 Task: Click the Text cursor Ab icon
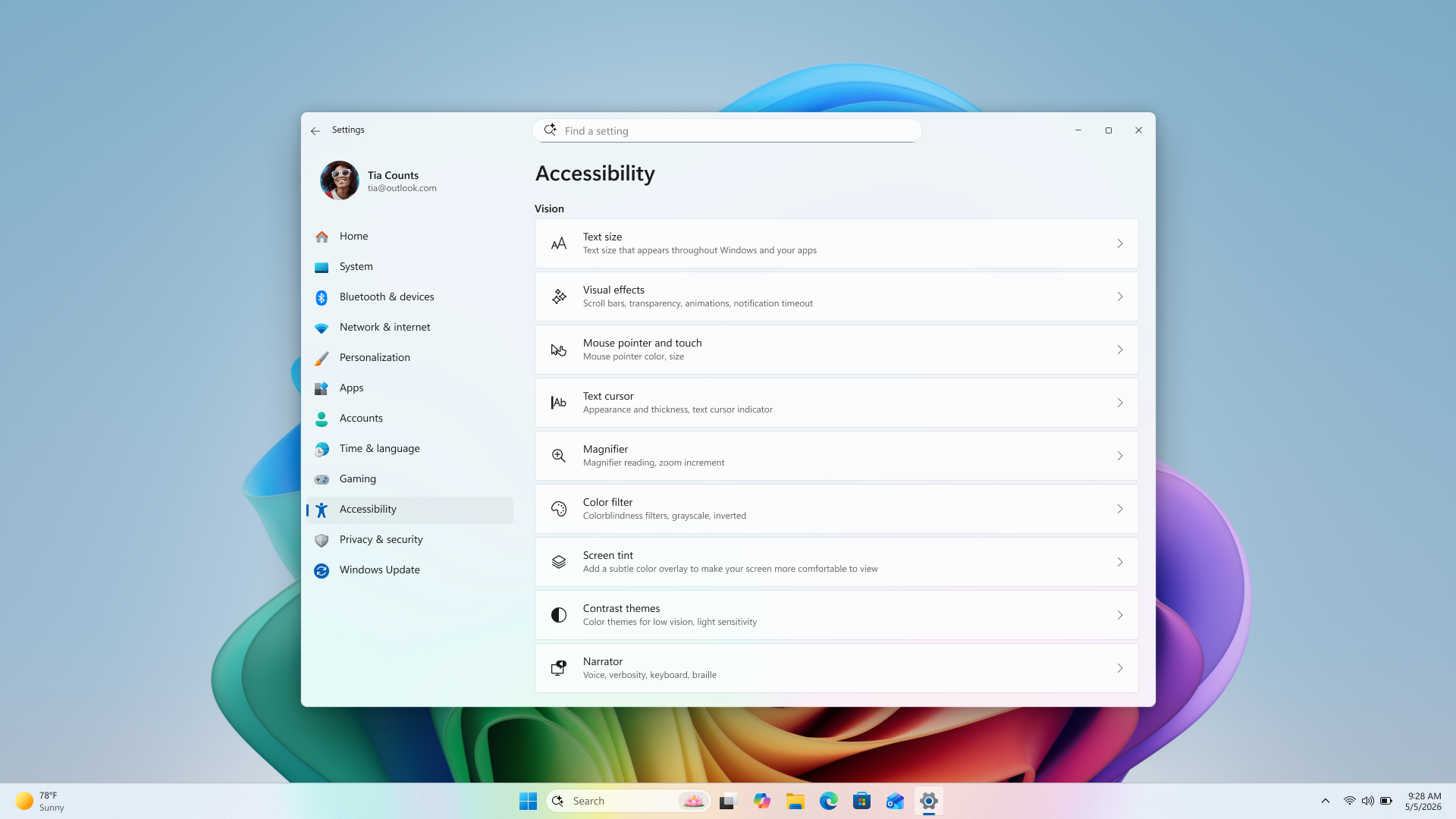pyautogui.click(x=559, y=403)
